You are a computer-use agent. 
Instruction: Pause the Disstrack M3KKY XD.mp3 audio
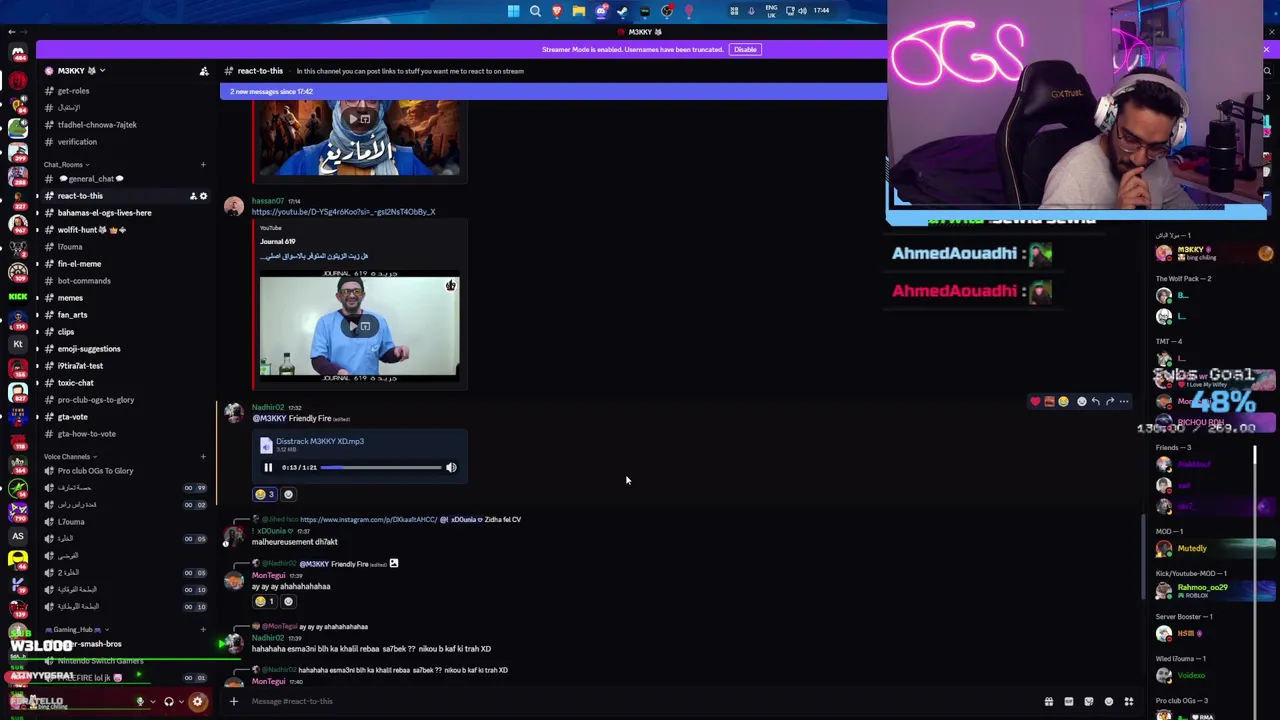(268, 468)
